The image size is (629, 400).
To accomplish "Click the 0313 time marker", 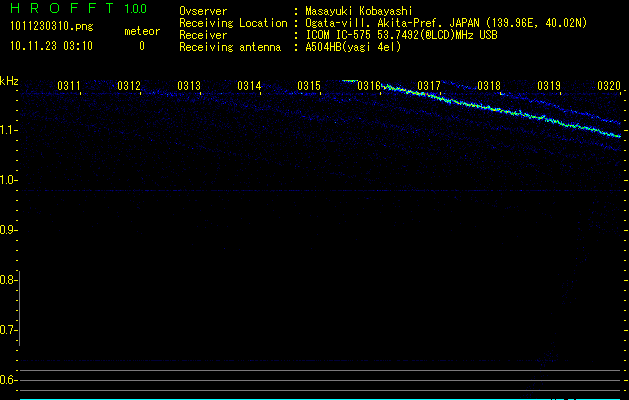I will click(189, 86).
